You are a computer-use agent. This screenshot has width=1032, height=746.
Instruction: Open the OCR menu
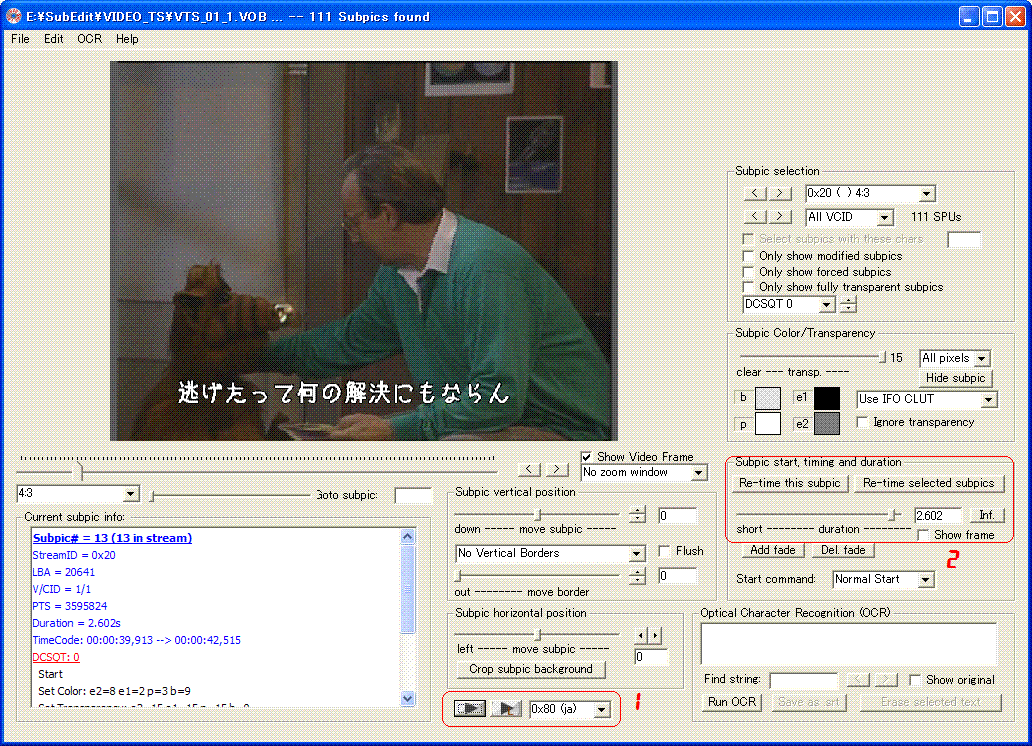tap(90, 39)
